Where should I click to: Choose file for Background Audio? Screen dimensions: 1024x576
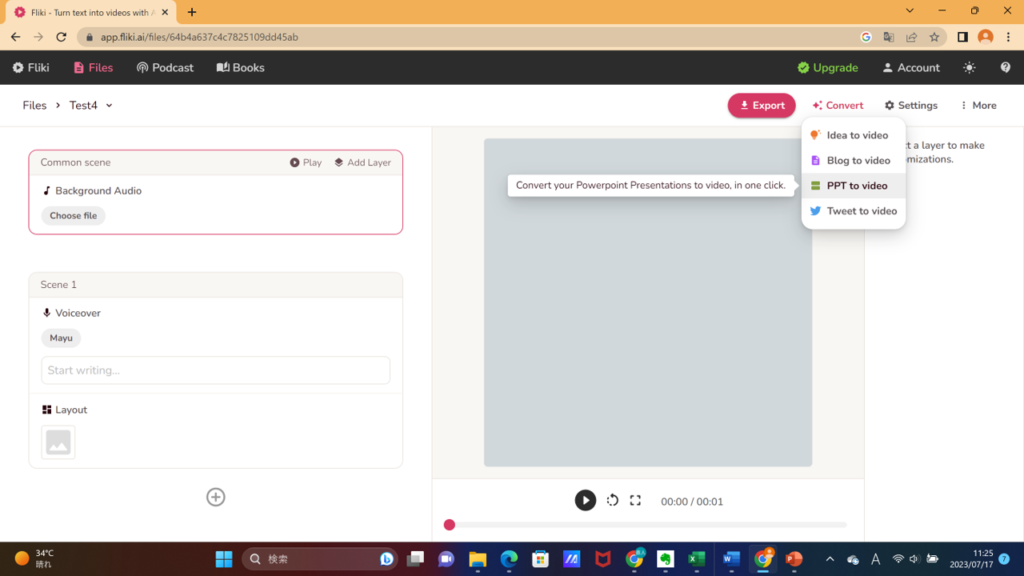click(x=73, y=216)
